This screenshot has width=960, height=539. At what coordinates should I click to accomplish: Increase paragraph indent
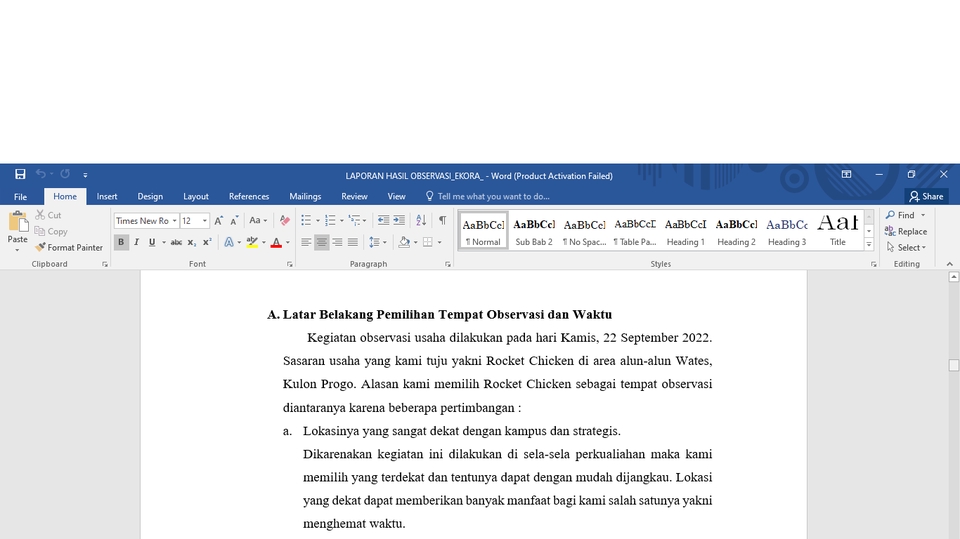point(399,220)
